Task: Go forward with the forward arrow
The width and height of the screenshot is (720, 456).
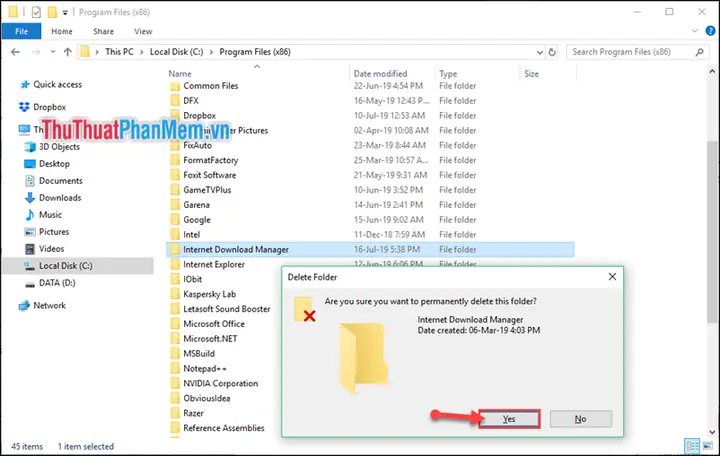Action: click(x=36, y=52)
